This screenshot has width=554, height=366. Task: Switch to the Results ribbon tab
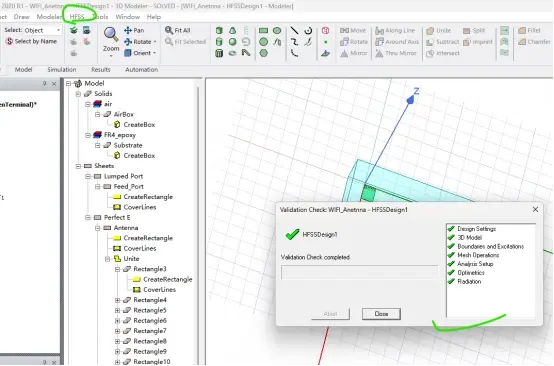pos(100,70)
